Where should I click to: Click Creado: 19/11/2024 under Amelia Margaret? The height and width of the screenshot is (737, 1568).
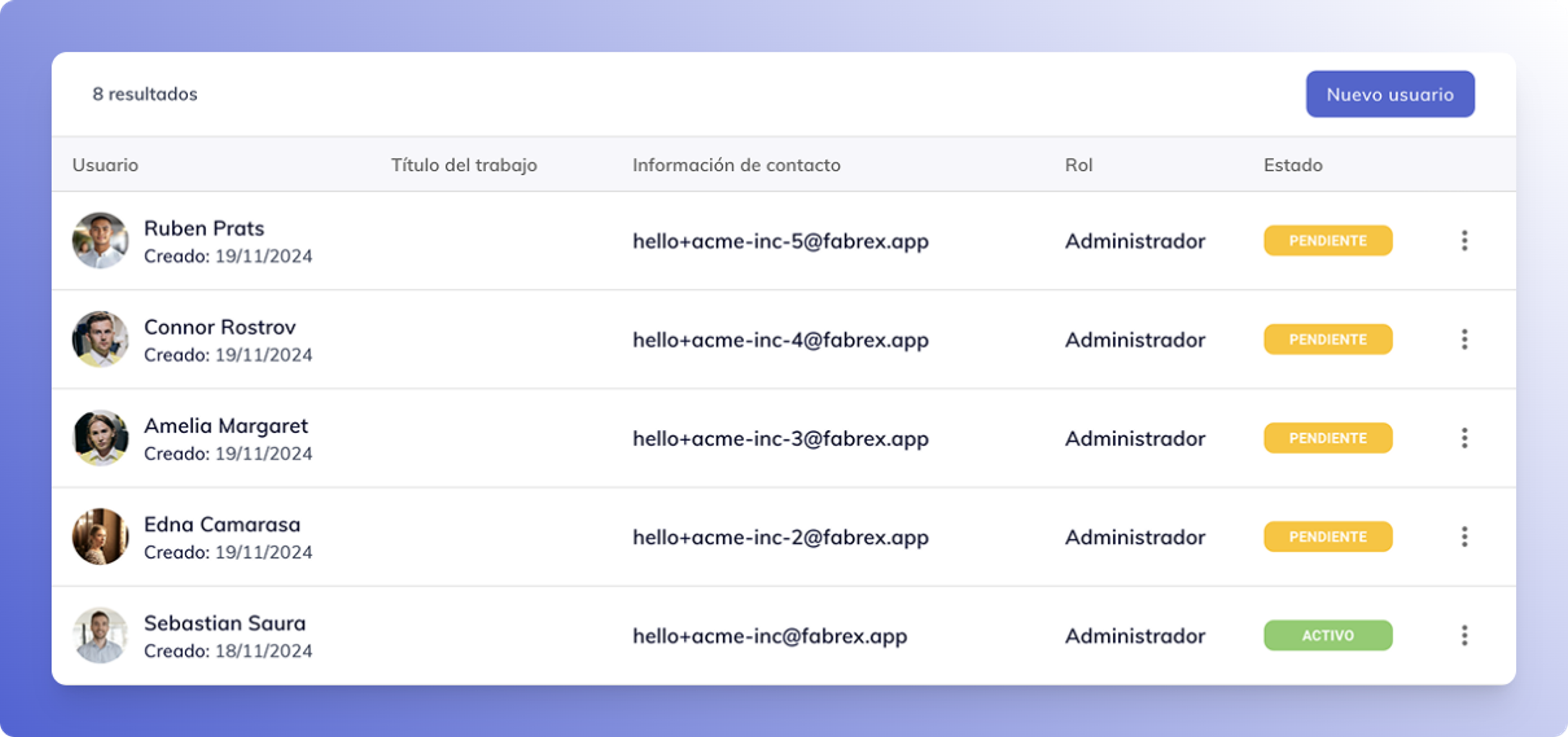(228, 454)
